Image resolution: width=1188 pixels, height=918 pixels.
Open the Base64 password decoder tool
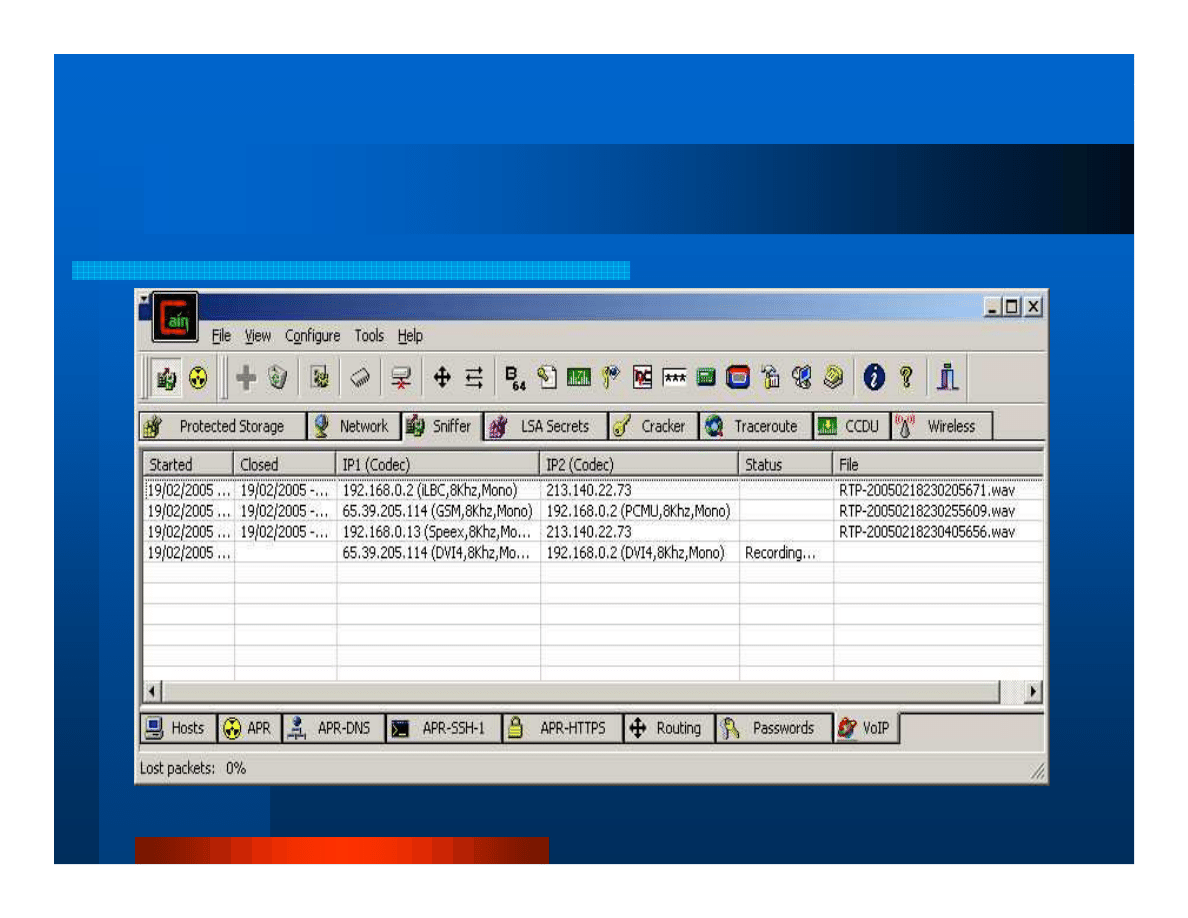[515, 378]
